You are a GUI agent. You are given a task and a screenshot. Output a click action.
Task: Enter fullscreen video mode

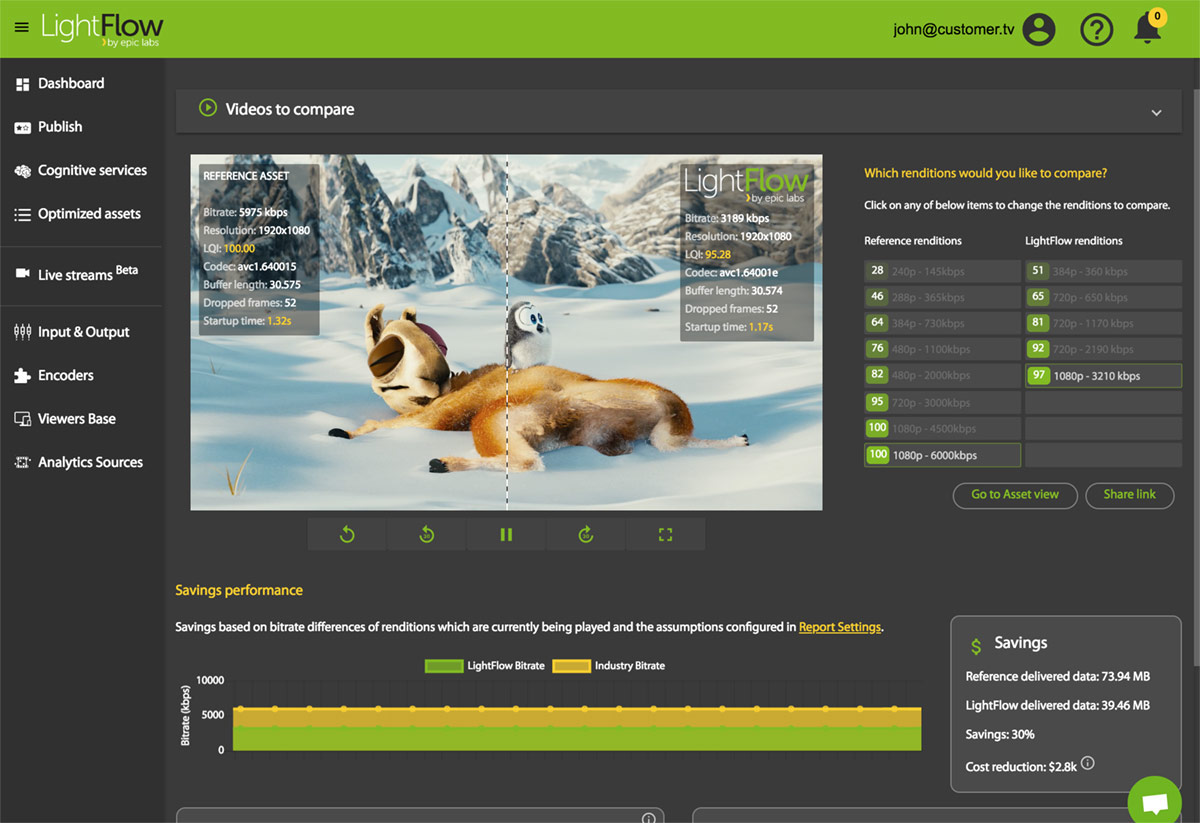pyautogui.click(x=666, y=534)
